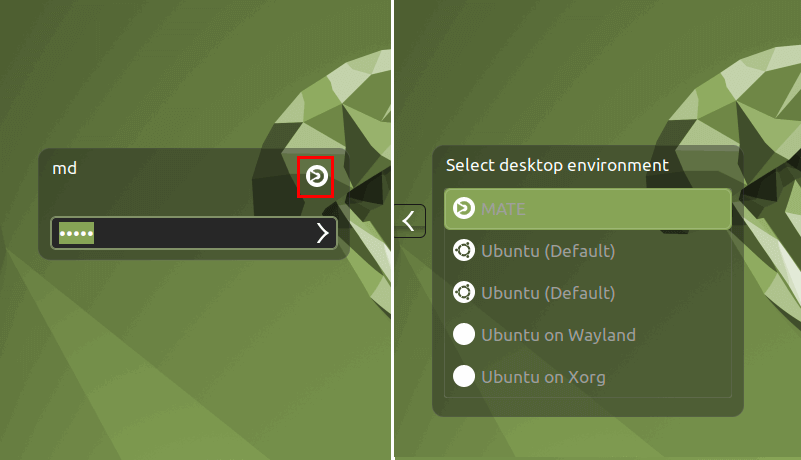801x460 pixels.
Task: Select the md user name
Action: pyautogui.click(x=64, y=168)
